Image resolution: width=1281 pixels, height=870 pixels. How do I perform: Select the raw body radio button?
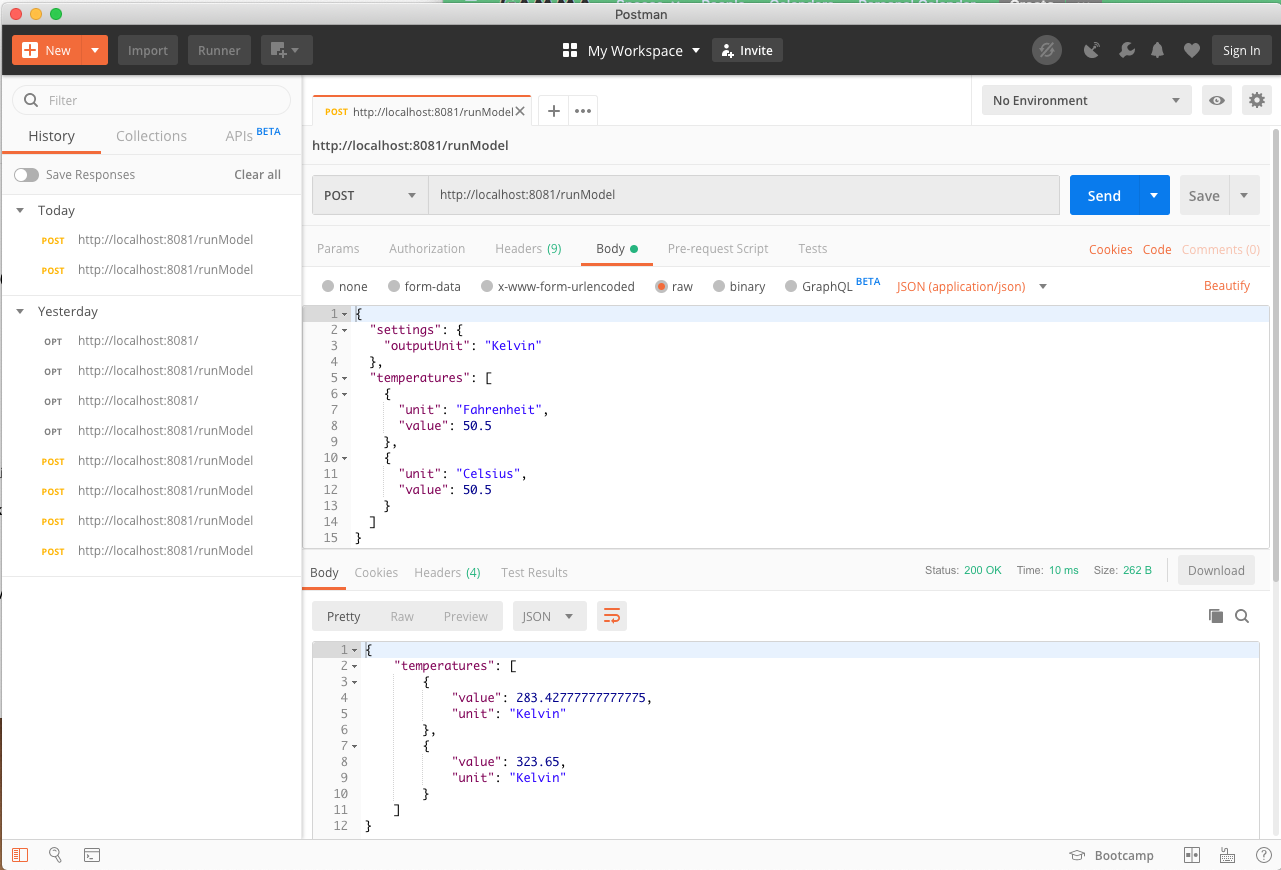[x=661, y=286]
